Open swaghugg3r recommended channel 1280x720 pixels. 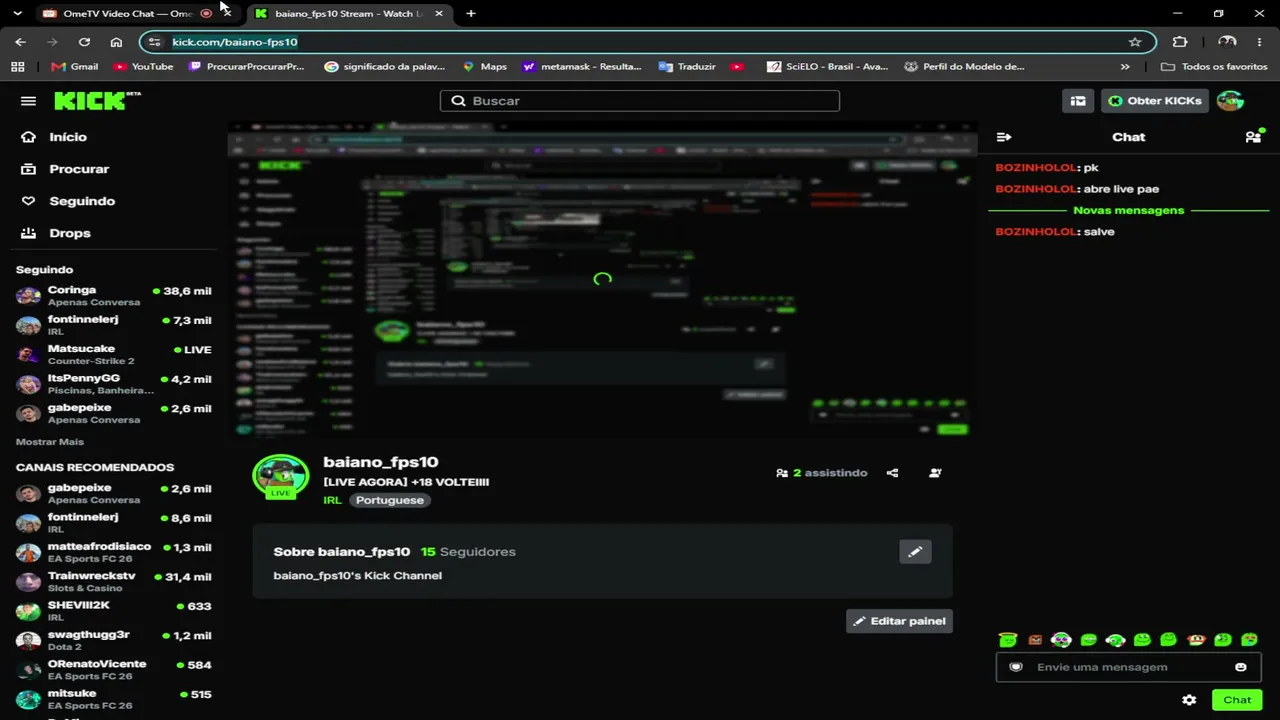tap(114, 640)
